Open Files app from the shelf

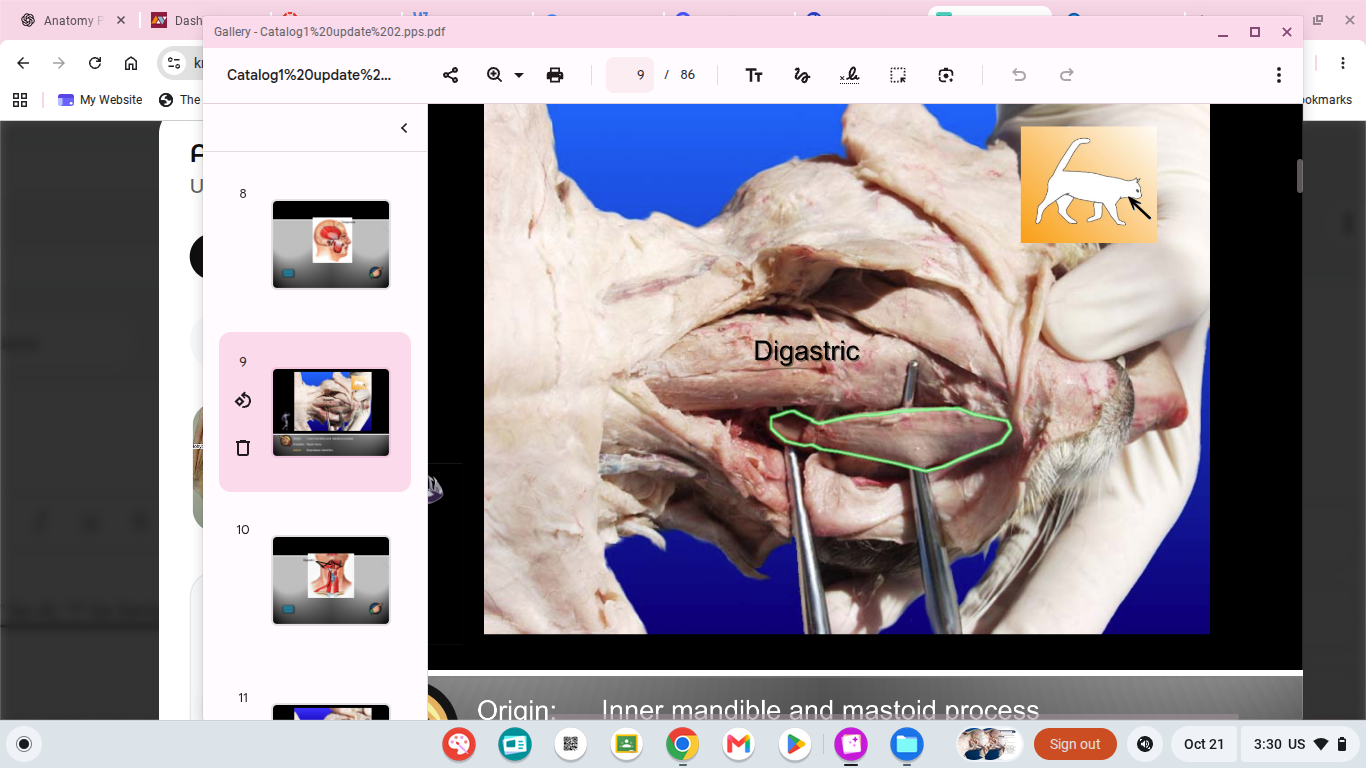tap(907, 744)
